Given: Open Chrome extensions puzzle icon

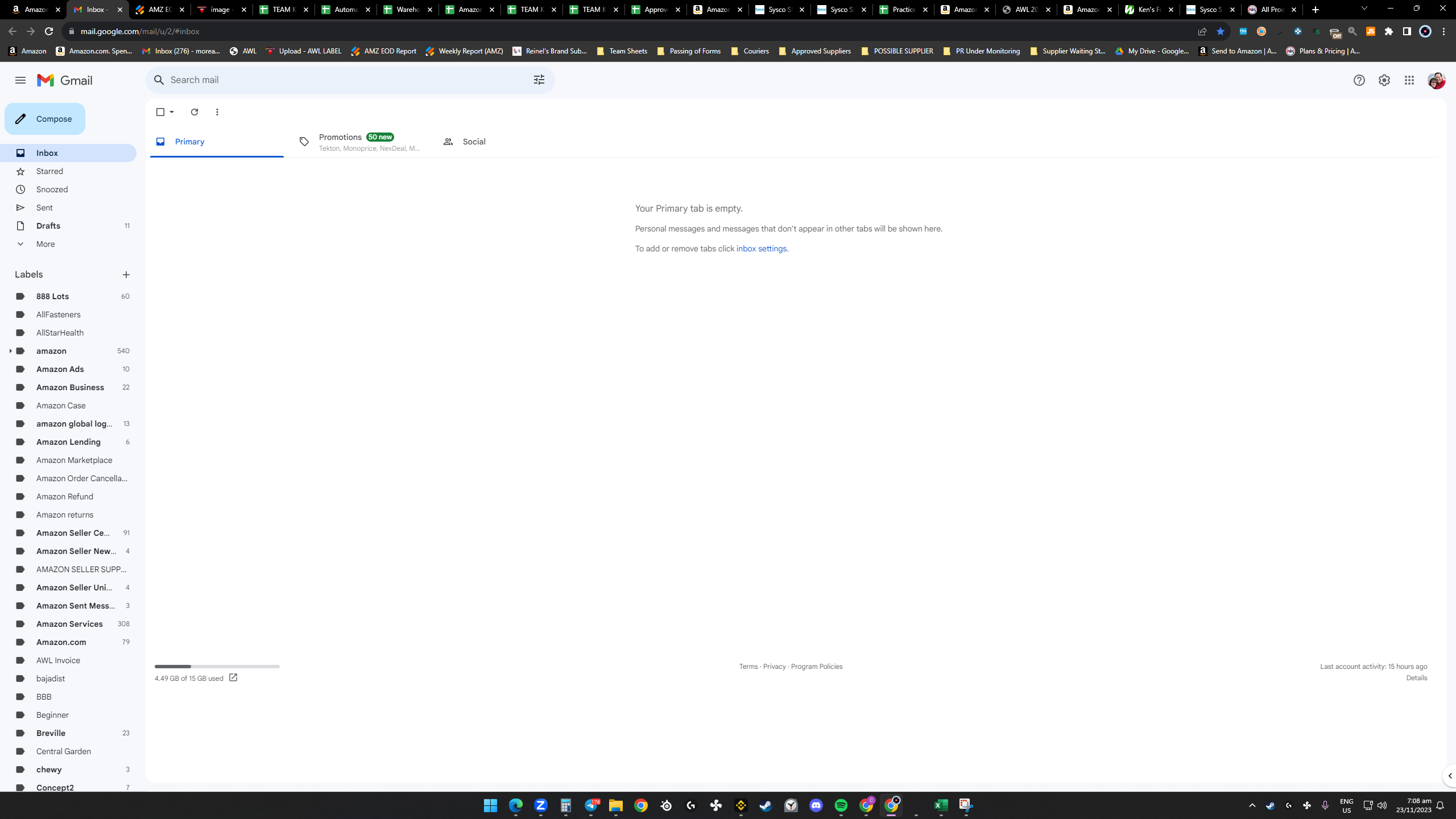Looking at the screenshot, I should coord(1389,31).
